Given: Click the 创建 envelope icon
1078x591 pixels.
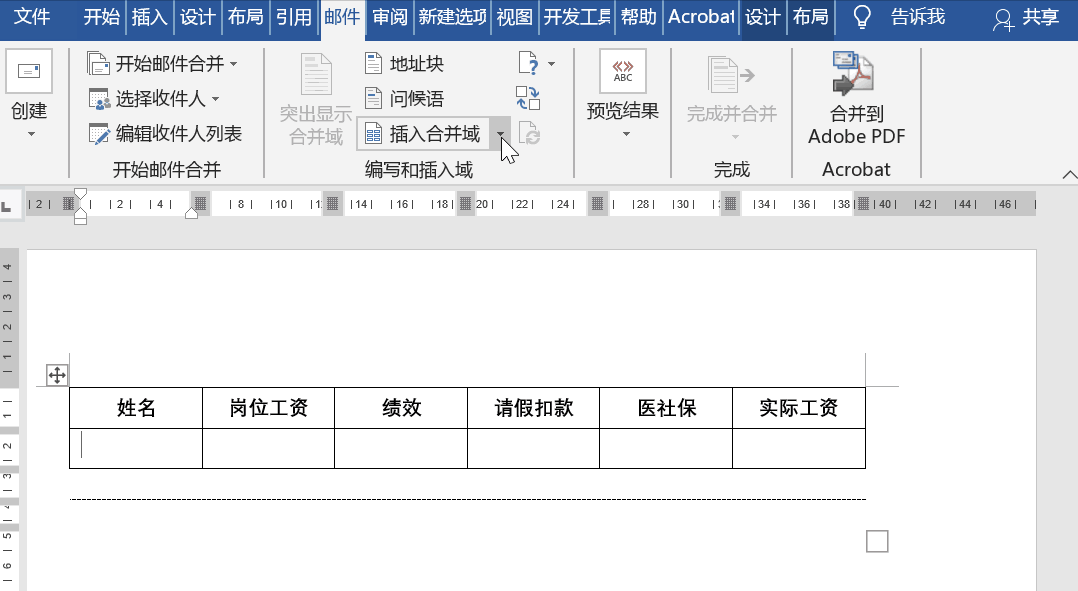Looking at the screenshot, I should tap(29, 71).
